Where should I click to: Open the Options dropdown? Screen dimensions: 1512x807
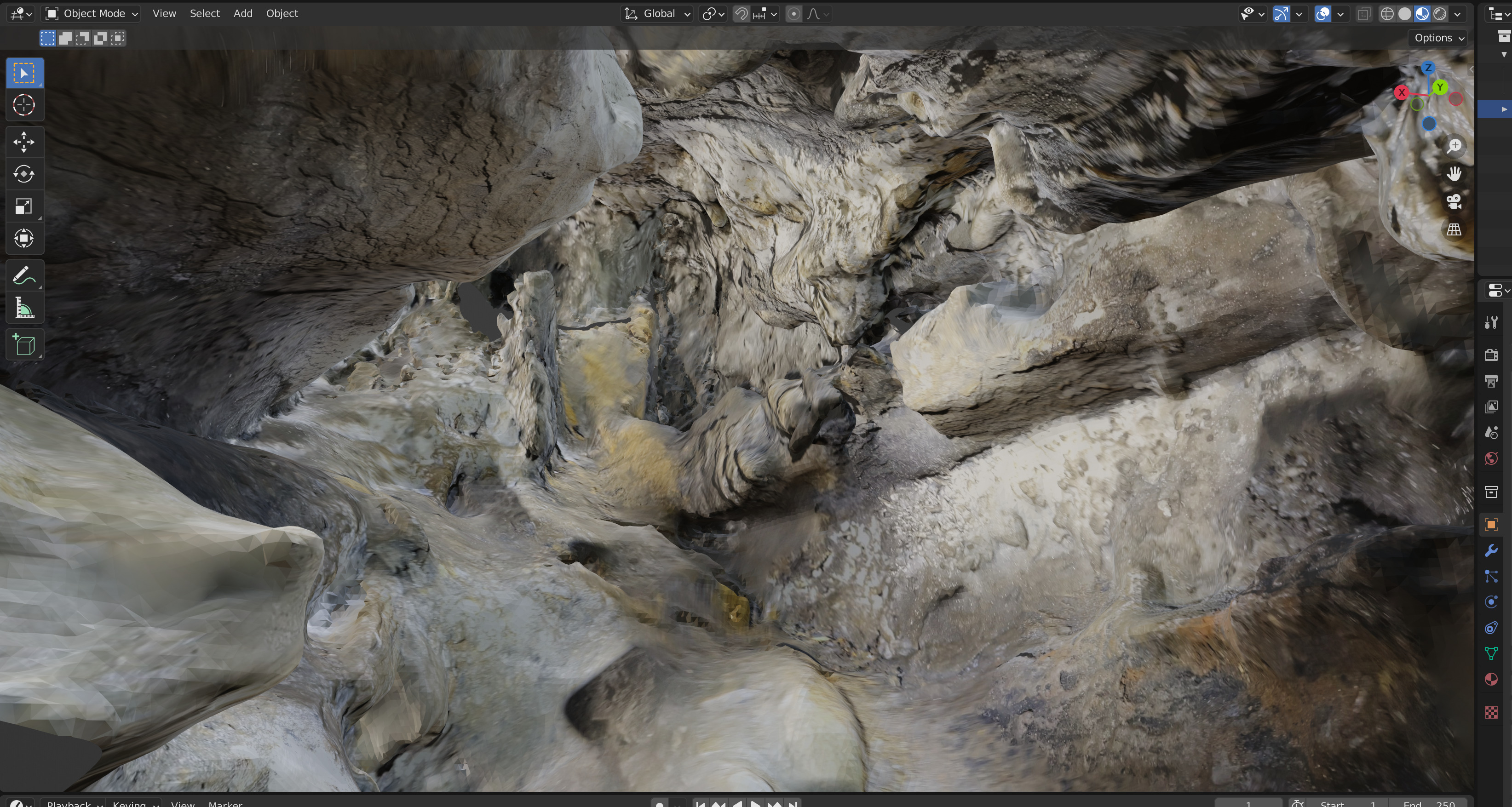pos(1438,38)
